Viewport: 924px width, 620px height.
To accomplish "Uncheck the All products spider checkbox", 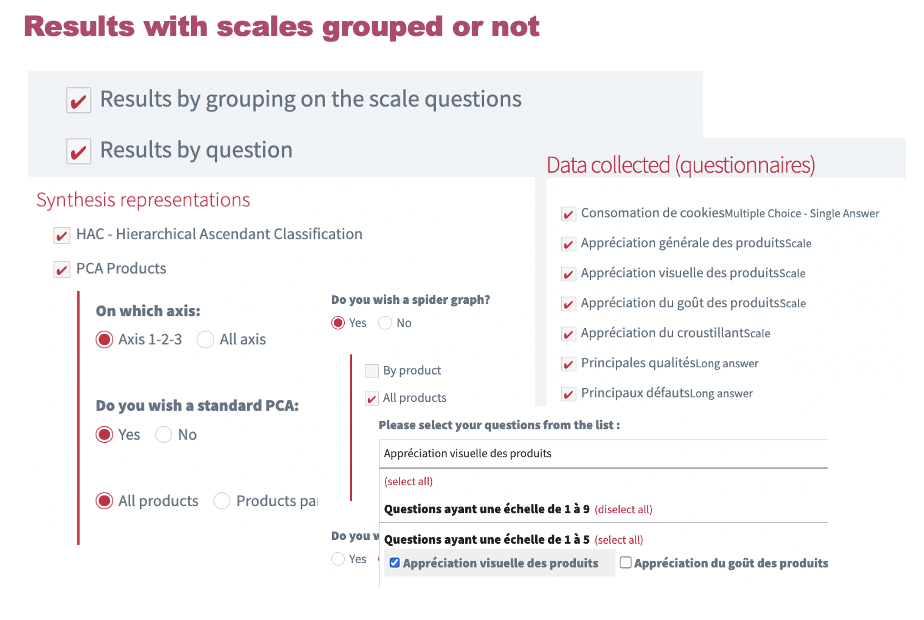I will pos(372,398).
